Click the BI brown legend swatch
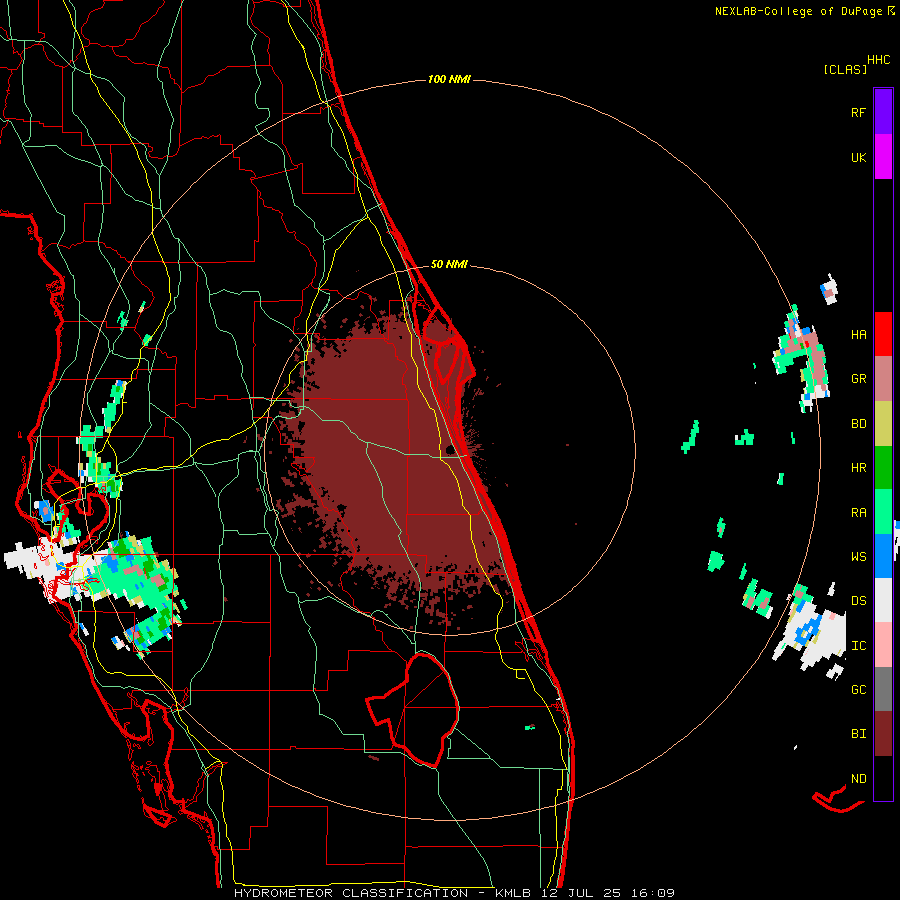The height and width of the screenshot is (900, 900). 883,734
